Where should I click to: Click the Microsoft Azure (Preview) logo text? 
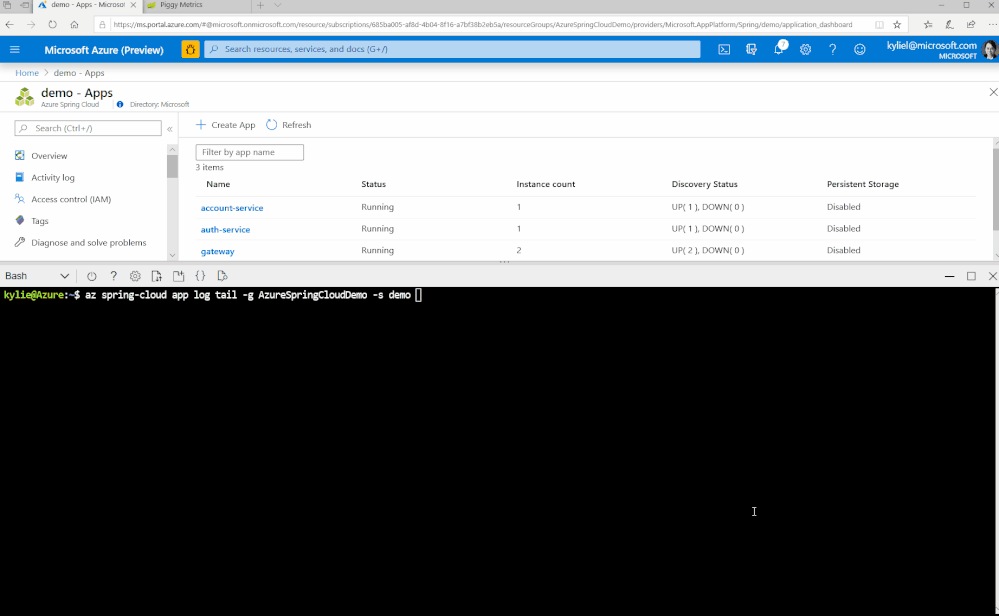[104, 50]
